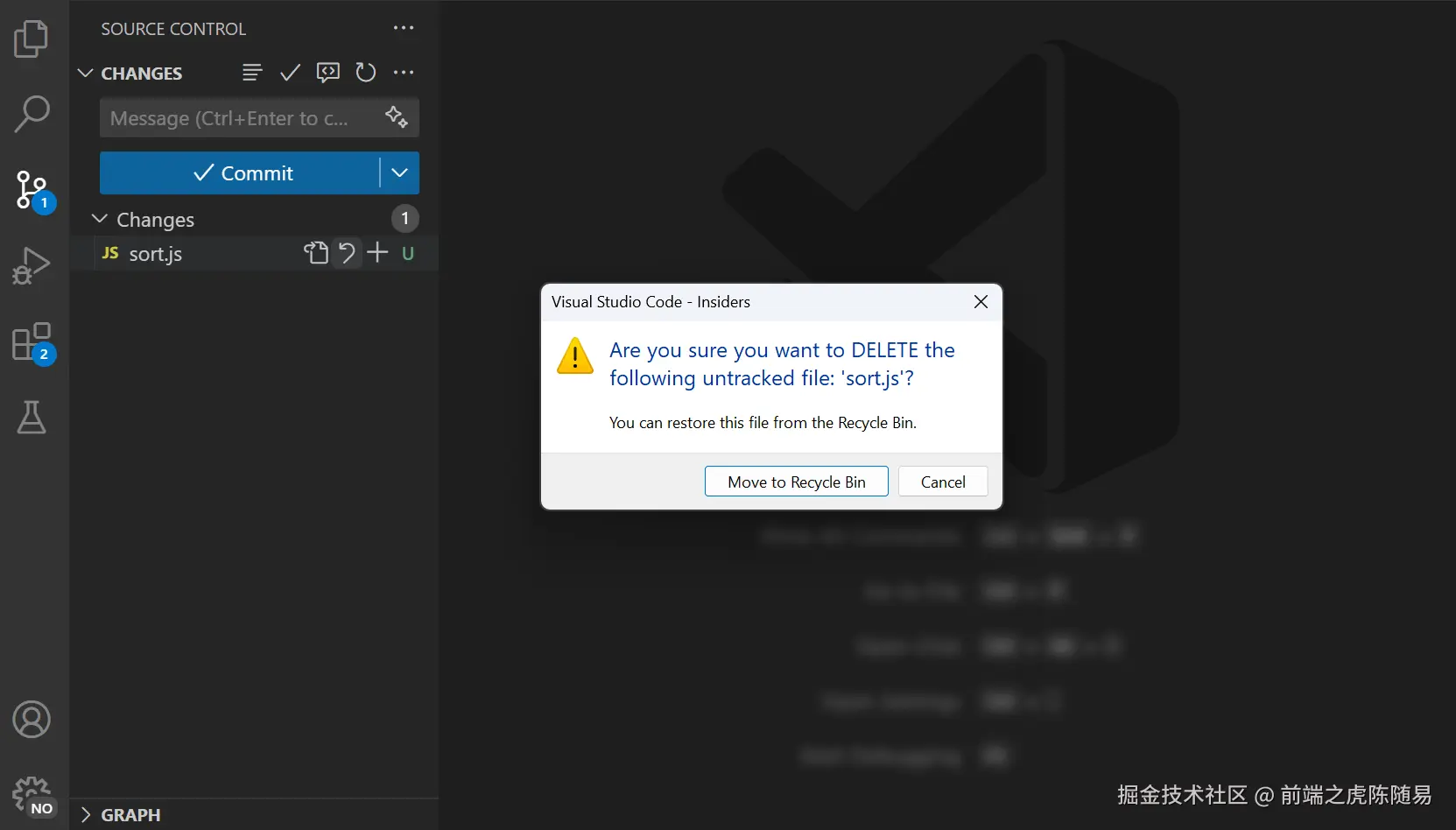The width and height of the screenshot is (1456, 830).
Task: Discard changes for sort.js
Action: pos(347,253)
